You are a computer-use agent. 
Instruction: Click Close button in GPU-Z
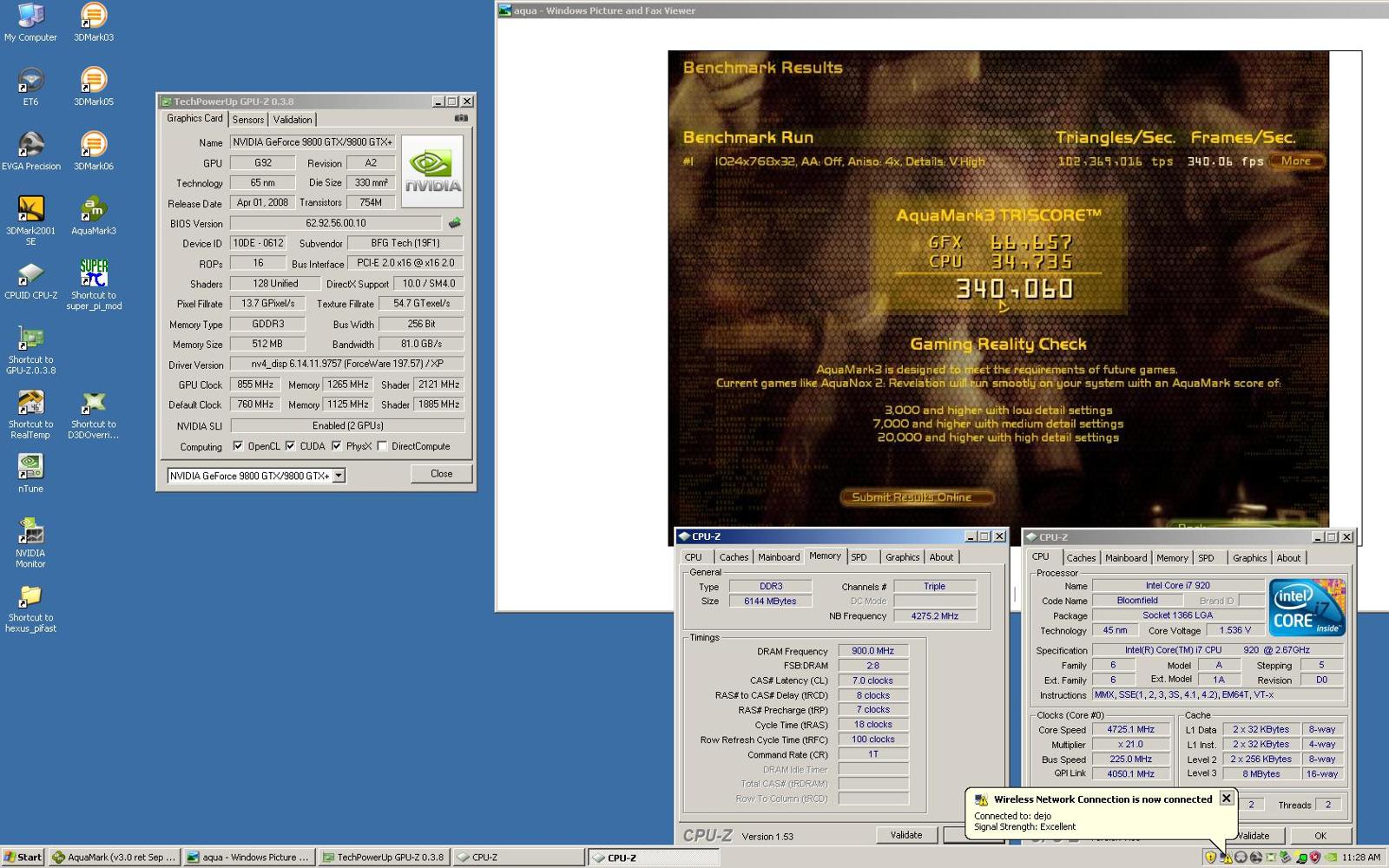point(441,474)
